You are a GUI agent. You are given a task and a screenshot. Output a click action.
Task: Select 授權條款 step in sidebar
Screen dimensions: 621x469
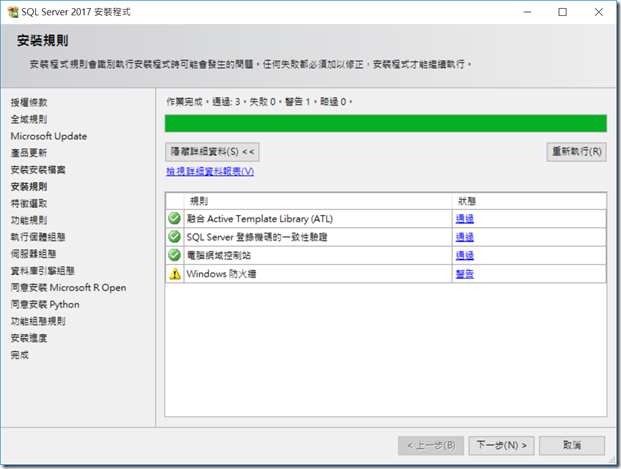[29, 103]
